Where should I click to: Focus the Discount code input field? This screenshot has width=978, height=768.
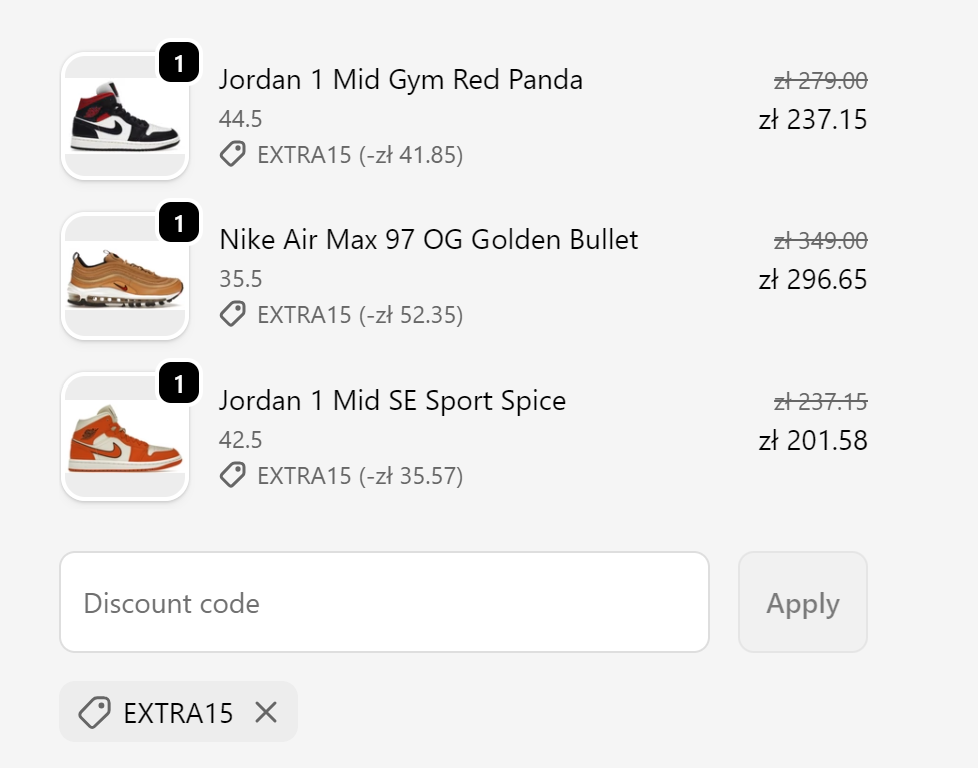(384, 602)
